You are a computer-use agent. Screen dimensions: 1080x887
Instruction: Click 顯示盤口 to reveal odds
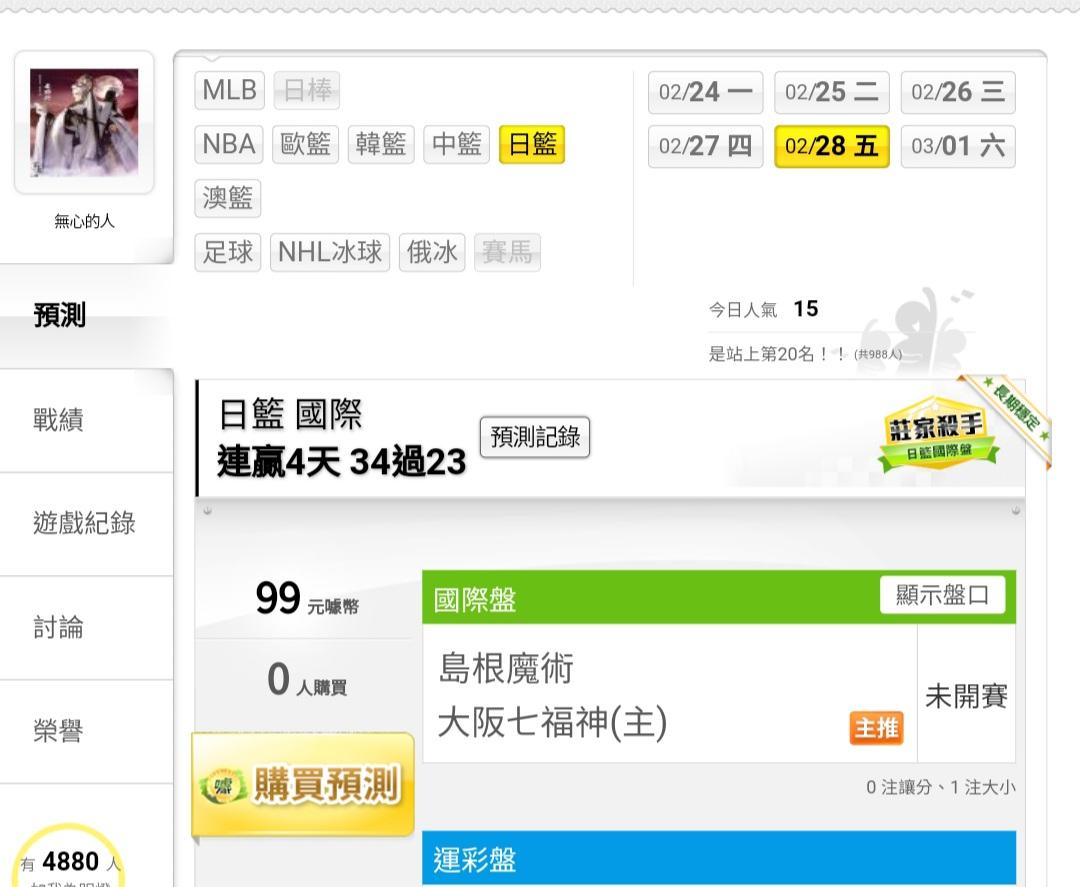(x=942, y=595)
